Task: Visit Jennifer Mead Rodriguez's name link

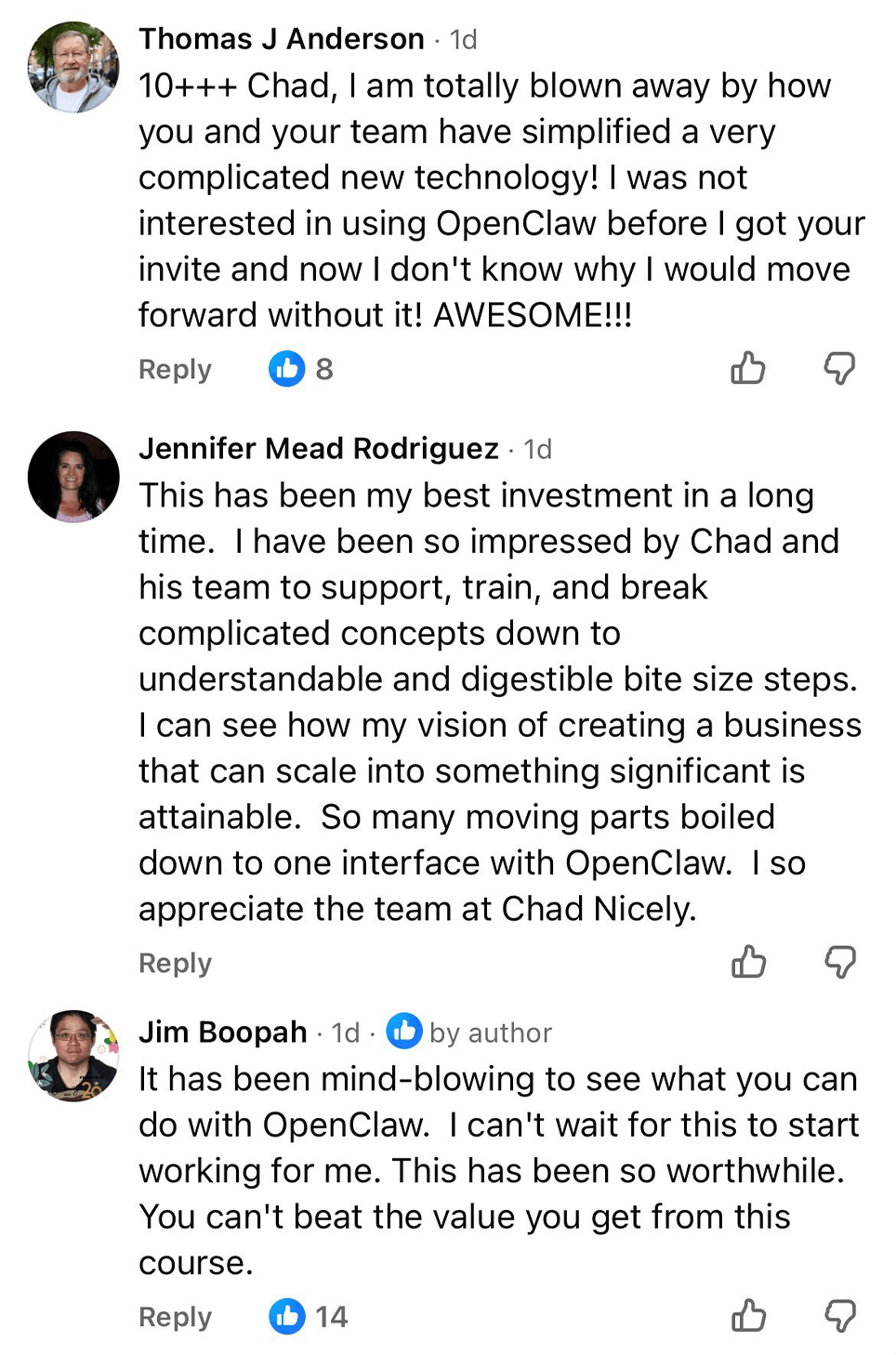Action: tap(319, 449)
